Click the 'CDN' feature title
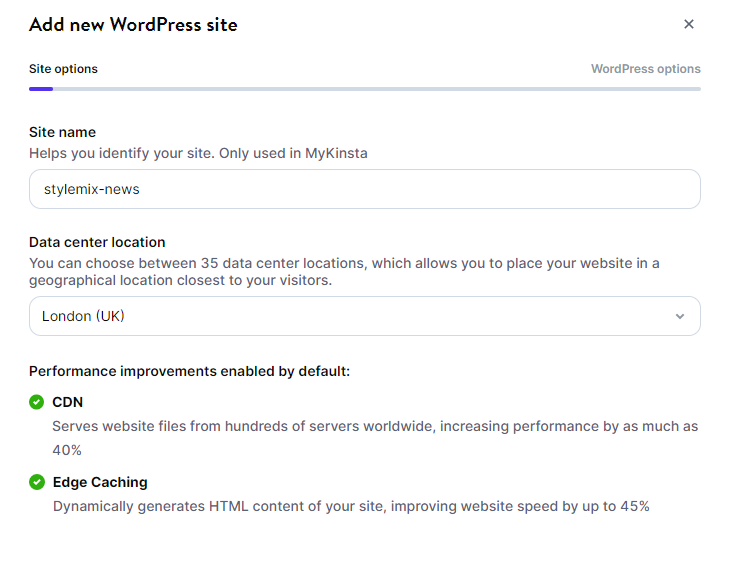Screen dimensions: 740x587 (x=67, y=402)
